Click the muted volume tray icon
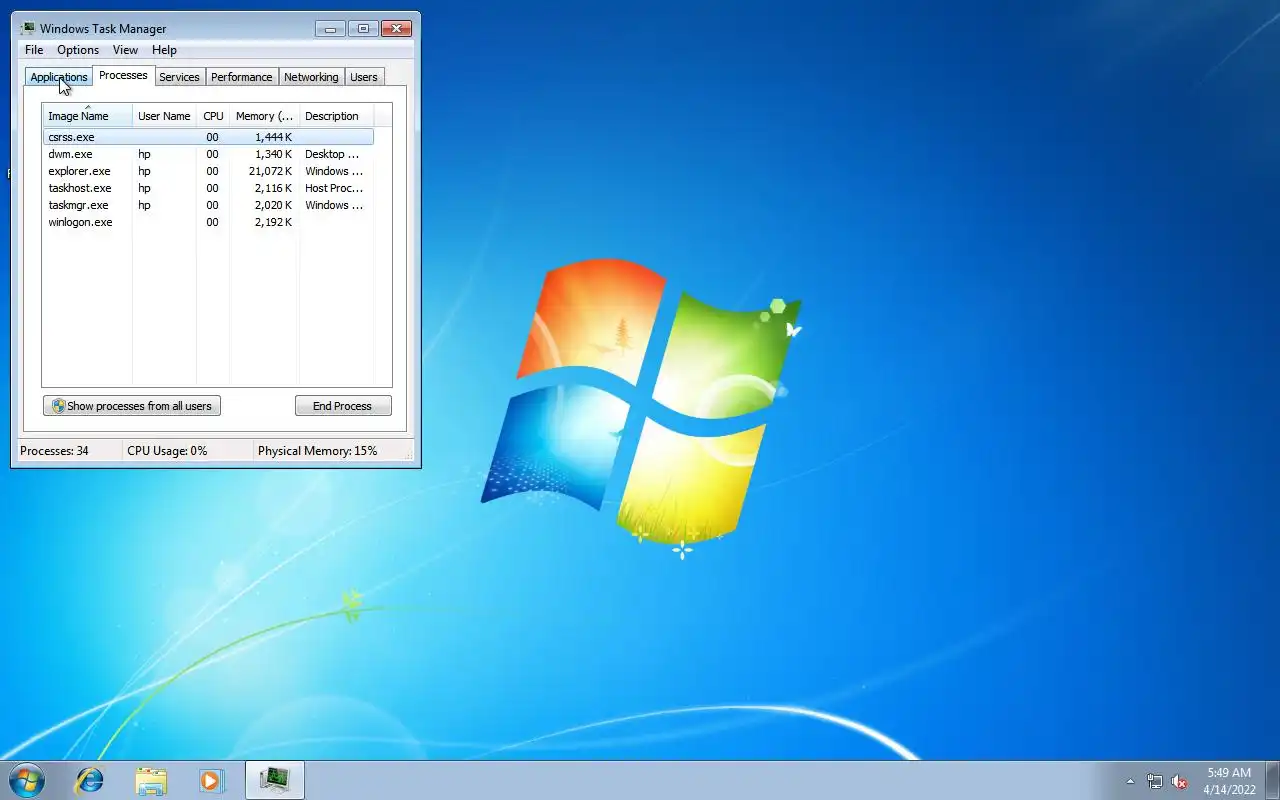Viewport: 1280px width, 800px height. pyautogui.click(x=1180, y=781)
